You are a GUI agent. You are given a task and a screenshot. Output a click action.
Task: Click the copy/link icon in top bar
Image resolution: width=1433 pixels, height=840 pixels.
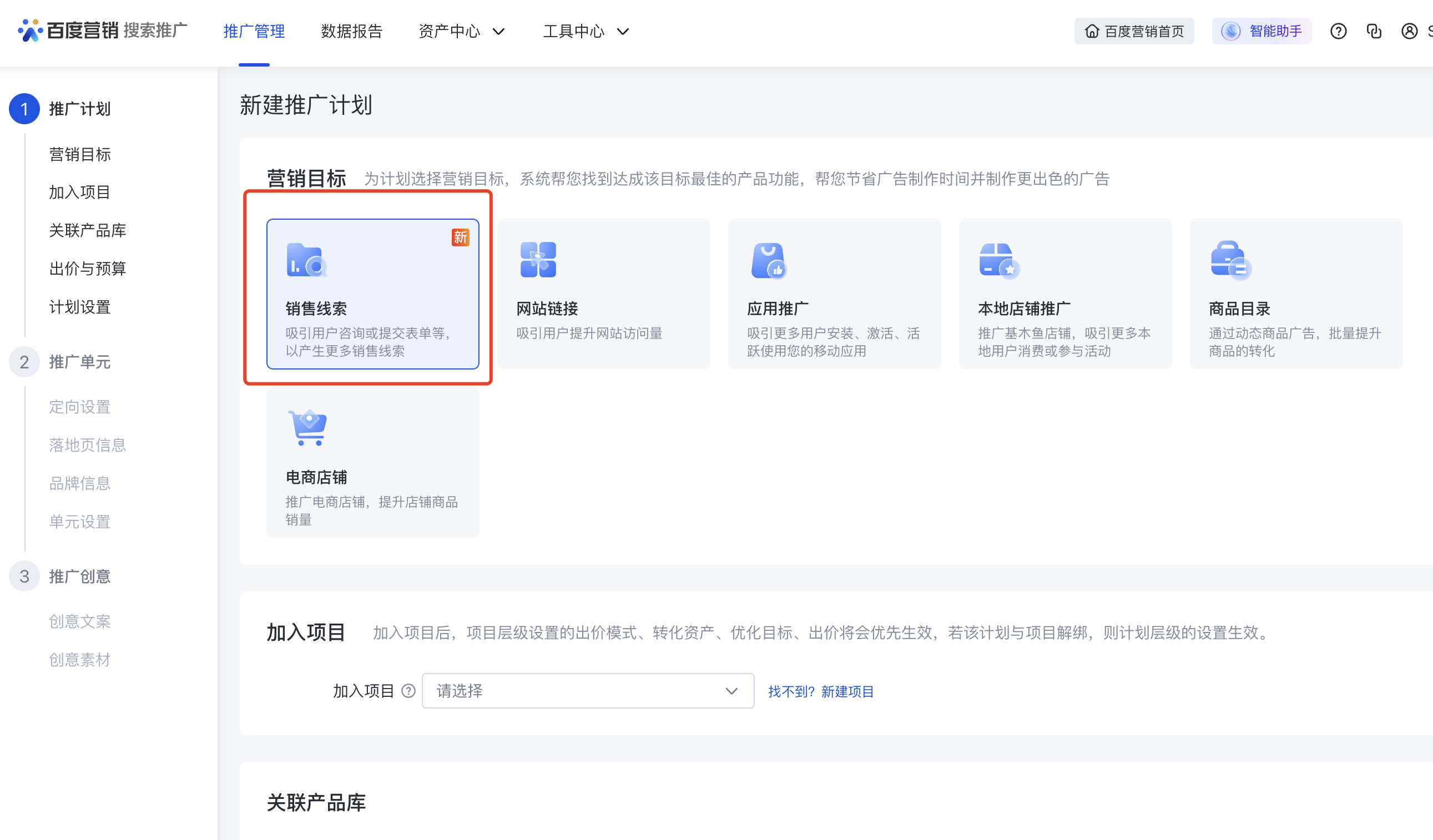[1374, 31]
